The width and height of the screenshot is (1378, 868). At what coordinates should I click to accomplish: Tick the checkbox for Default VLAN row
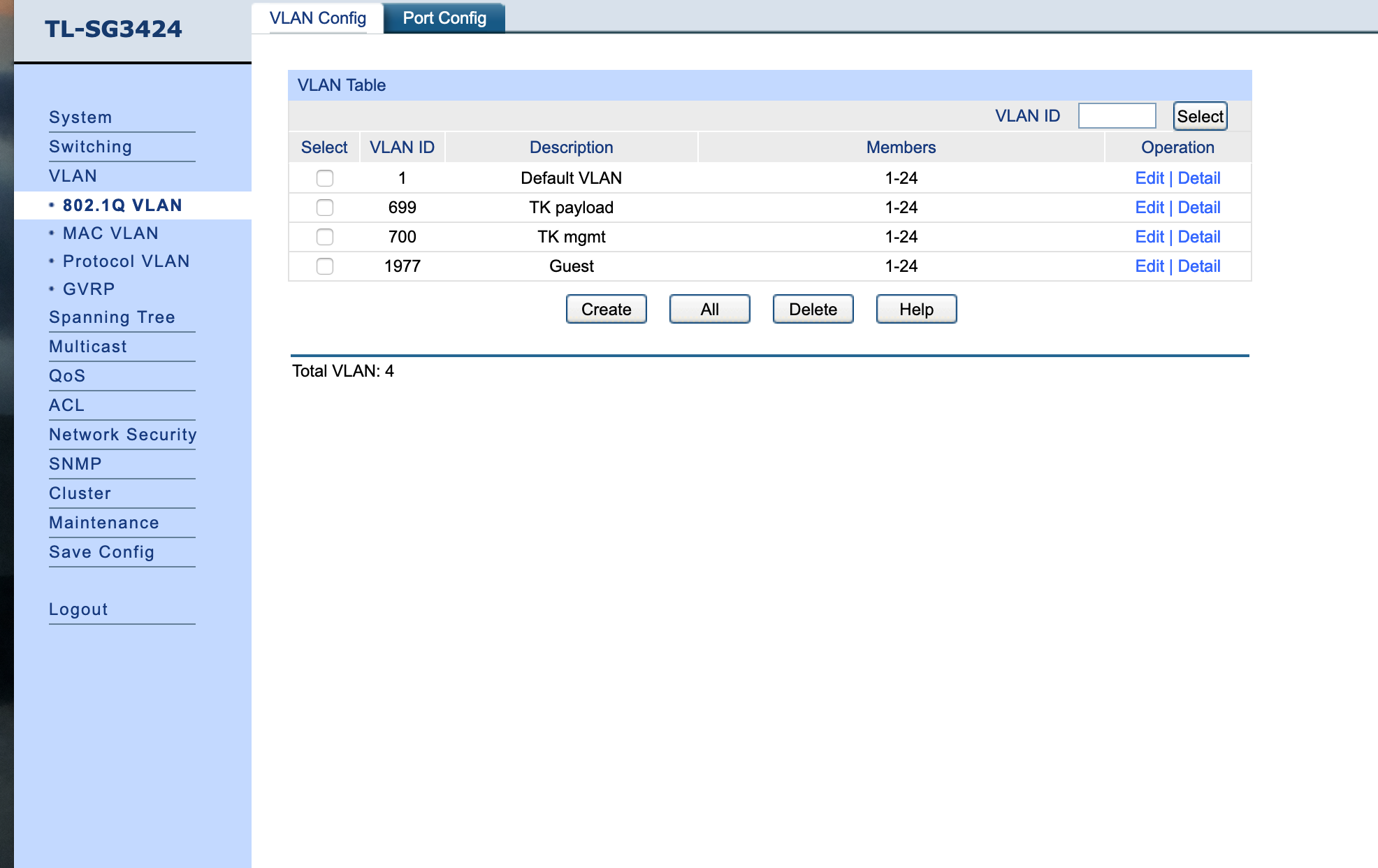[325, 178]
